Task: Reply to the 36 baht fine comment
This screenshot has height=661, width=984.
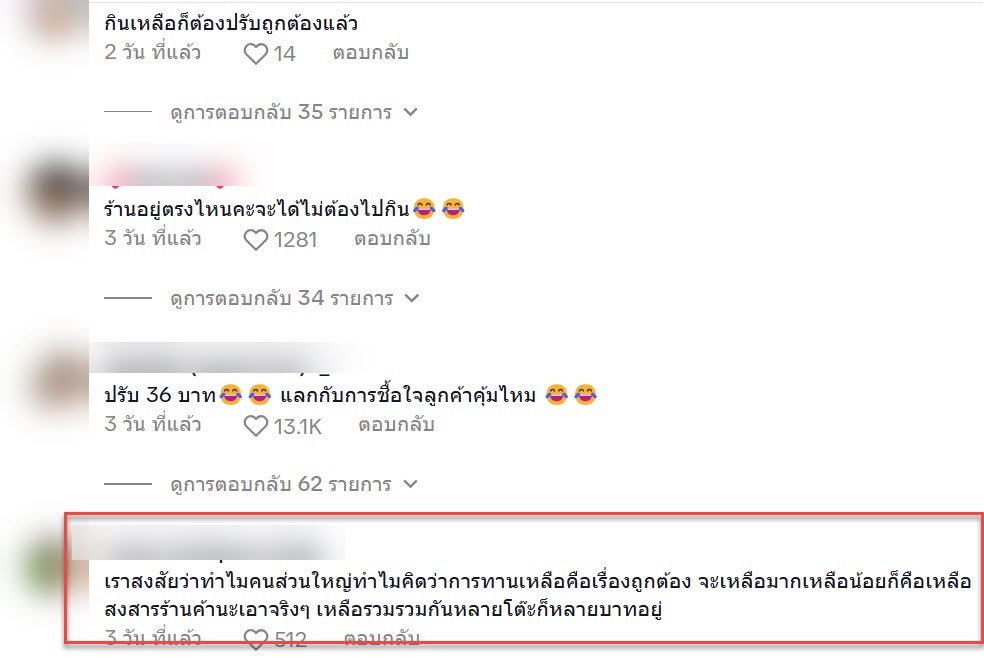Action: pyautogui.click(x=396, y=425)
